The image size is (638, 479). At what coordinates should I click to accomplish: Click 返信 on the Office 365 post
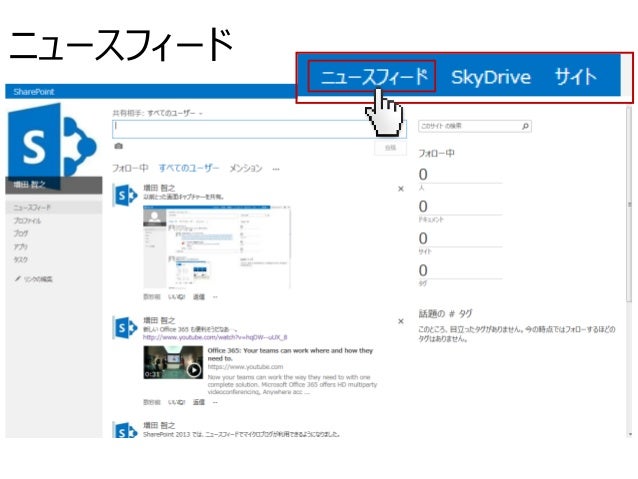click(x=199, y=402)
